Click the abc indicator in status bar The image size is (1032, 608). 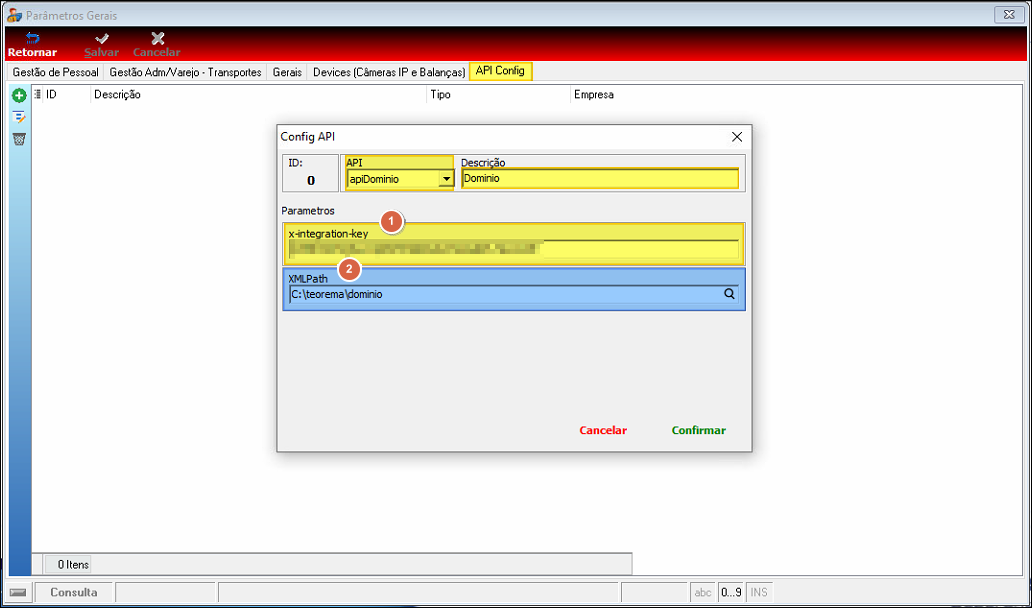pos(703,592)
